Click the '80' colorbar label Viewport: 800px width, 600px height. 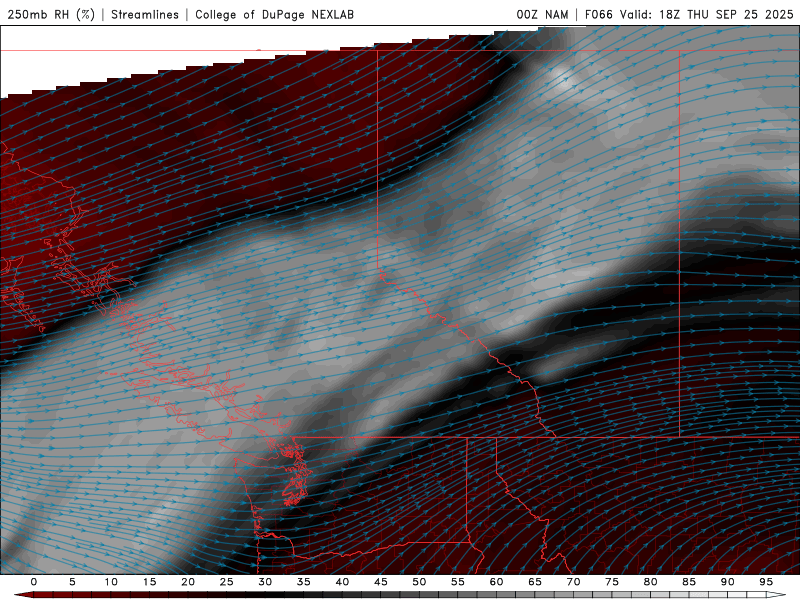(x=650, y=582)
